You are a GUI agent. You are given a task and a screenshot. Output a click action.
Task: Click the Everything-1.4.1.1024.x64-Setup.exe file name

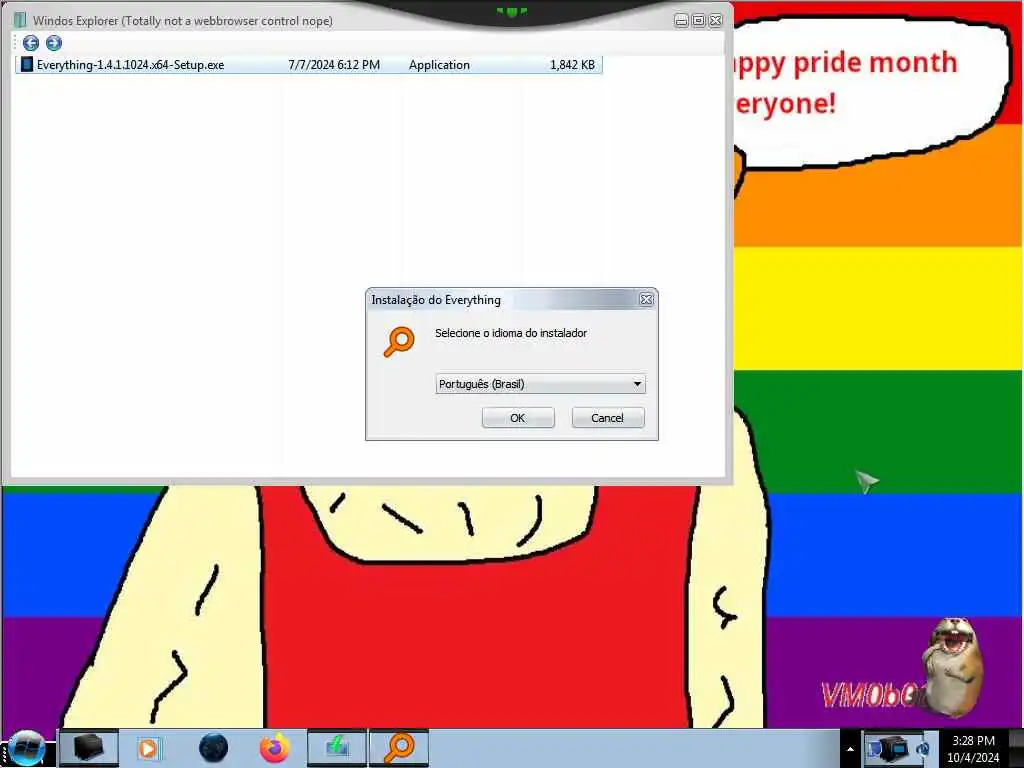click(130, 65)
